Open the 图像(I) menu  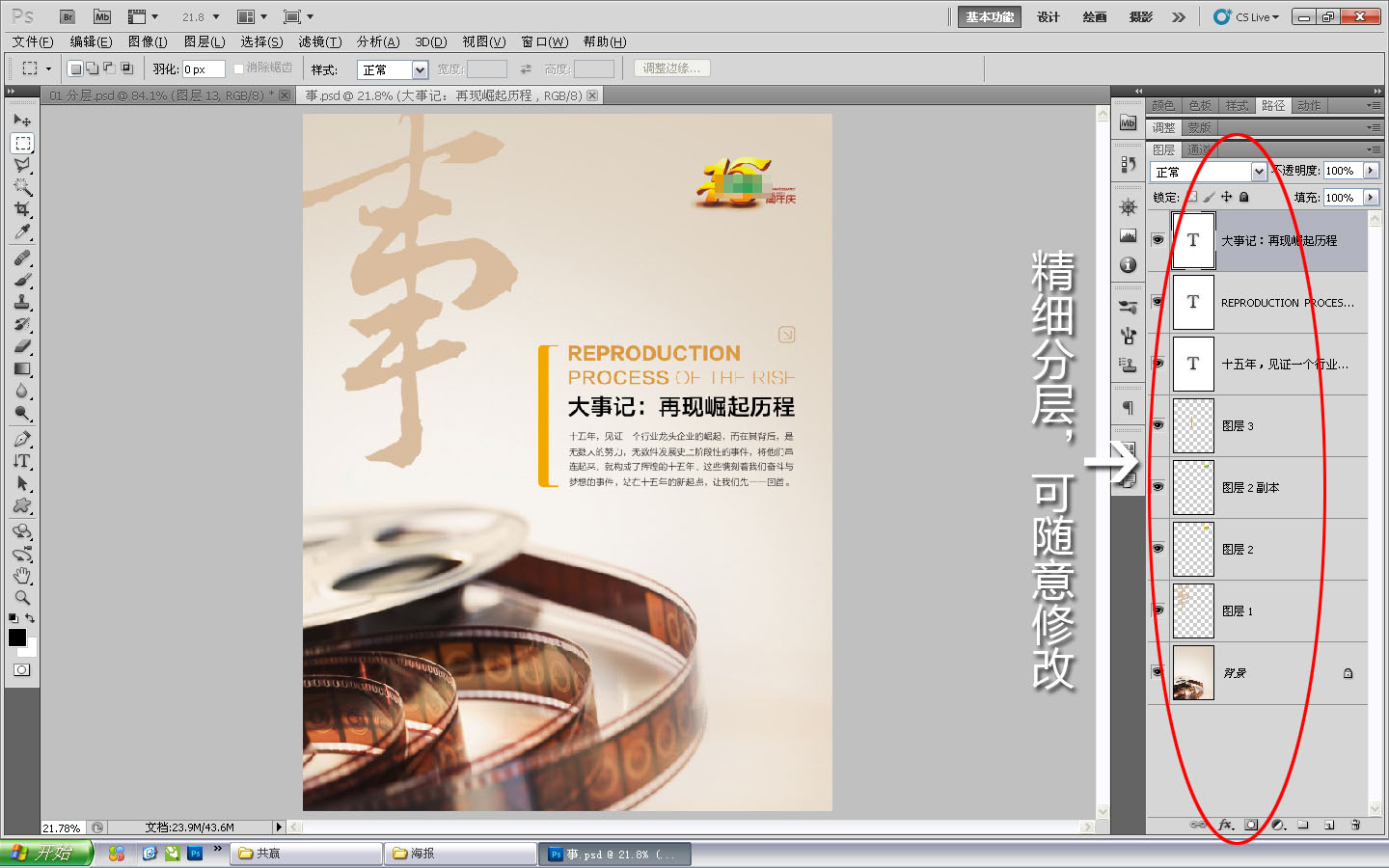(148, 41)
